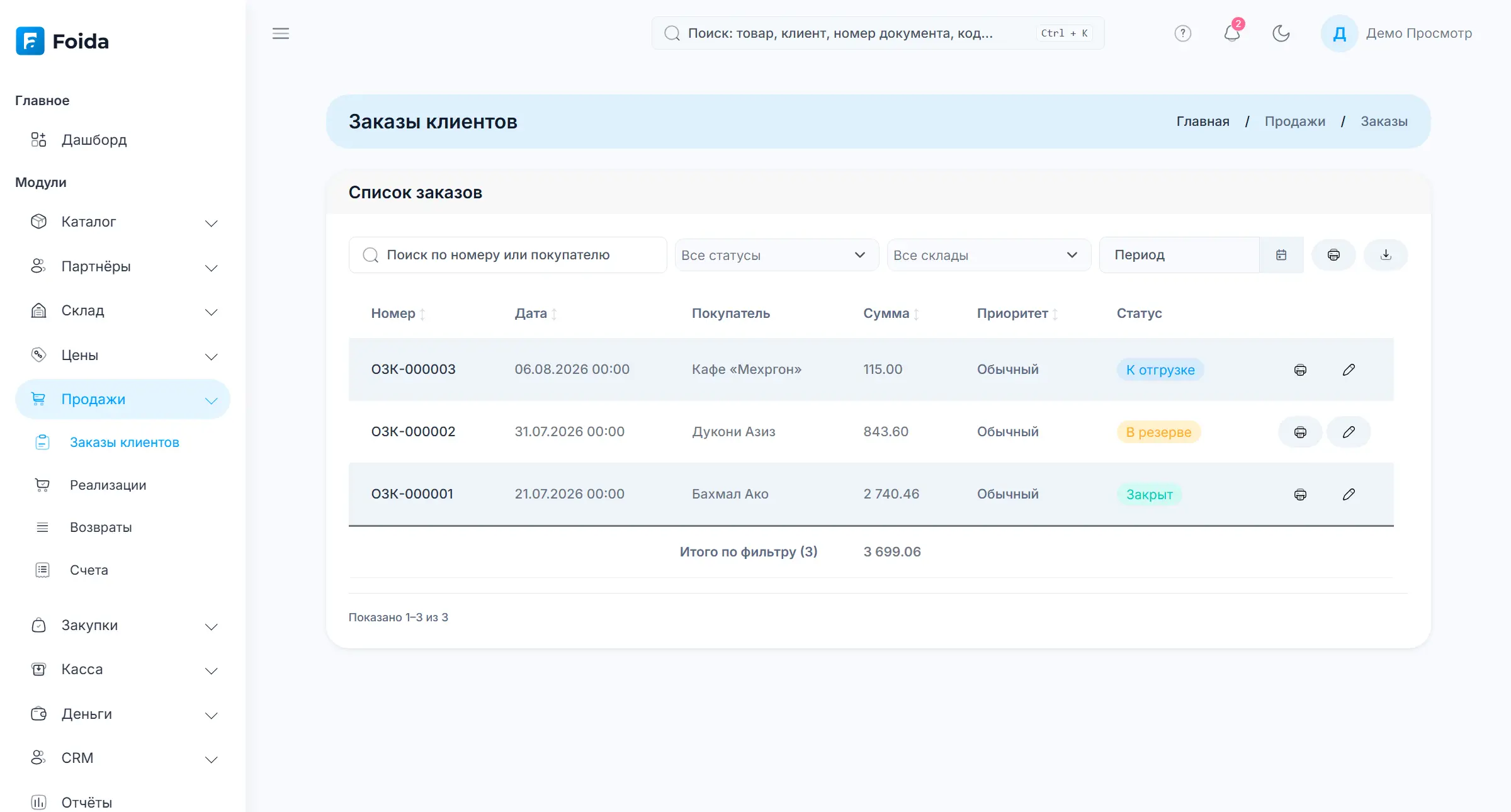Download the order list
Viewport: 1511px width, 812px height.
(1386, 255)
